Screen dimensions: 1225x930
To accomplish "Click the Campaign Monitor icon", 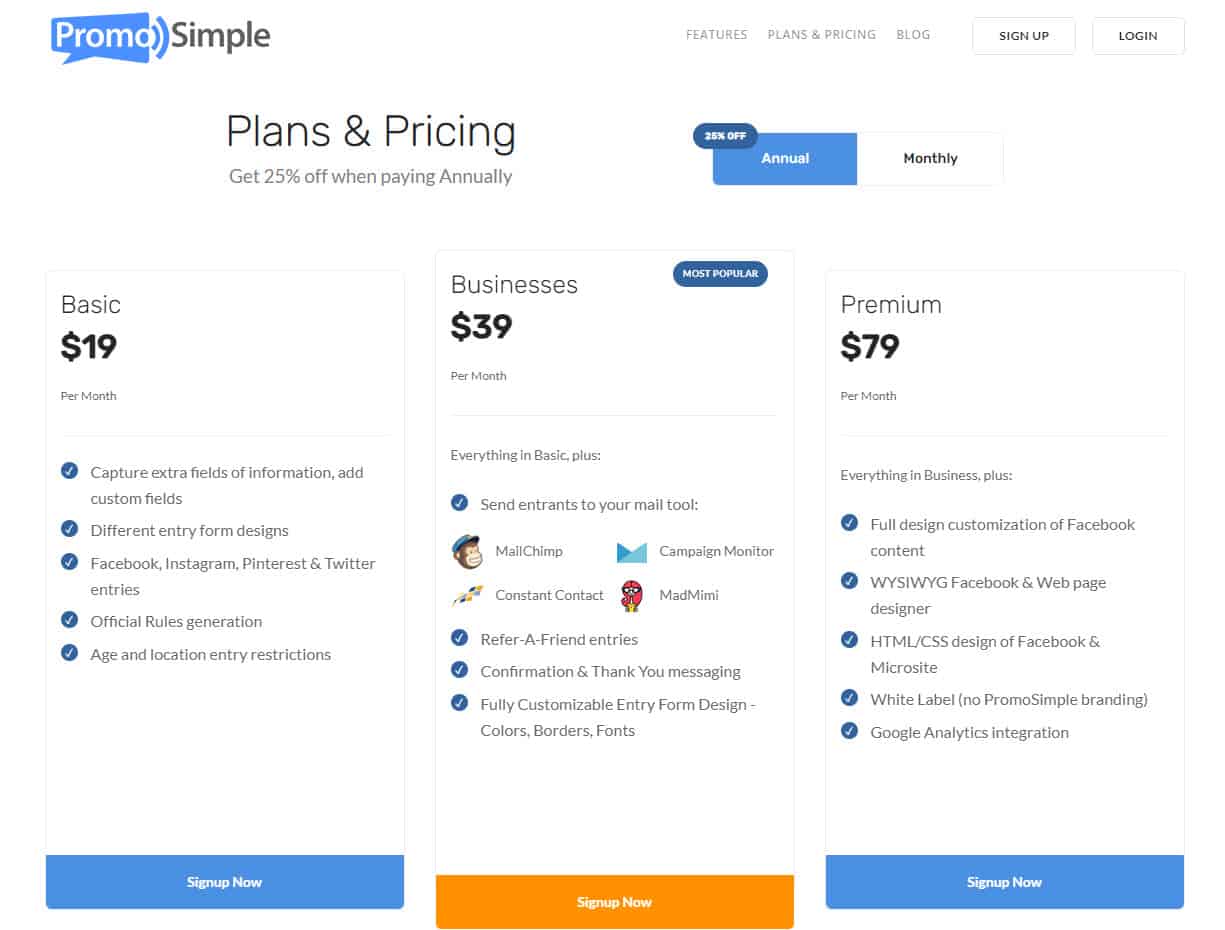I will pos(631,550).
